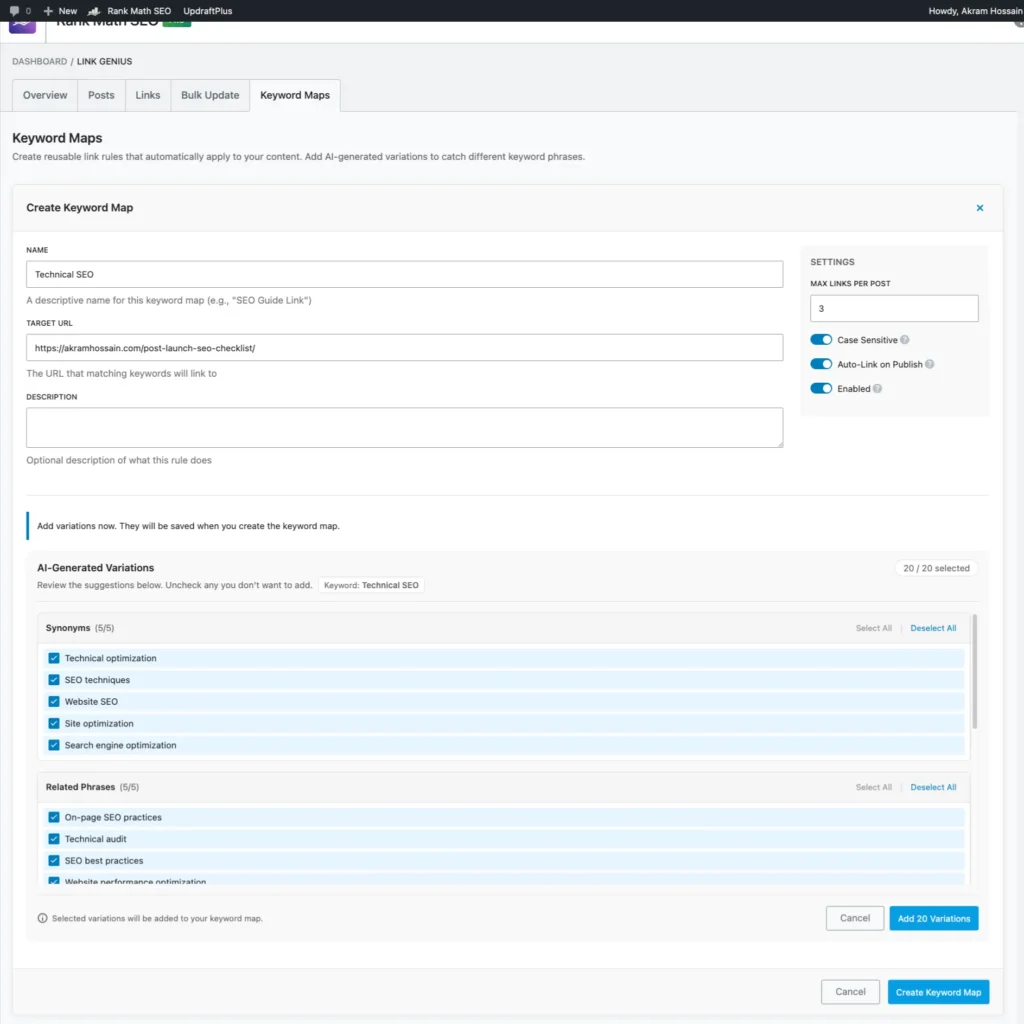
Task: Uncheck the Technical optimization variation
Action: pos(54,658)
